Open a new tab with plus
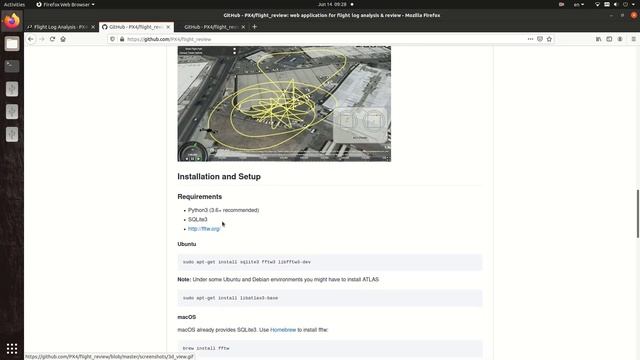 255,27
